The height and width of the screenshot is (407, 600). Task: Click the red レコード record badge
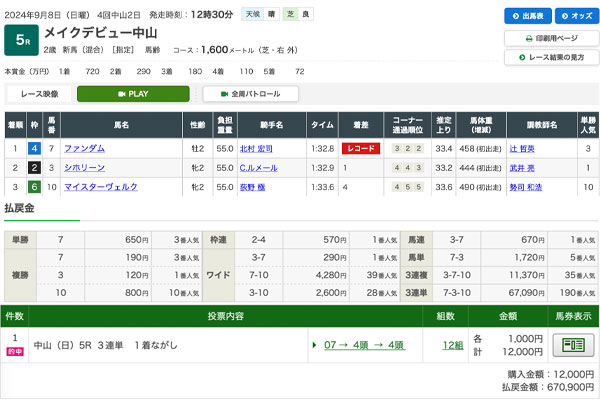pos(361,148)
